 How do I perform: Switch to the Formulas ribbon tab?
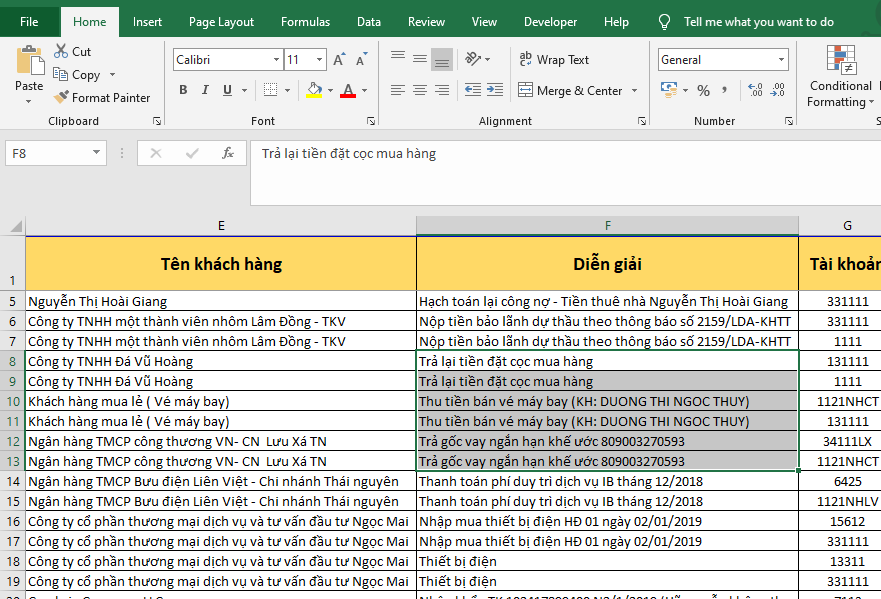(305, 22)
